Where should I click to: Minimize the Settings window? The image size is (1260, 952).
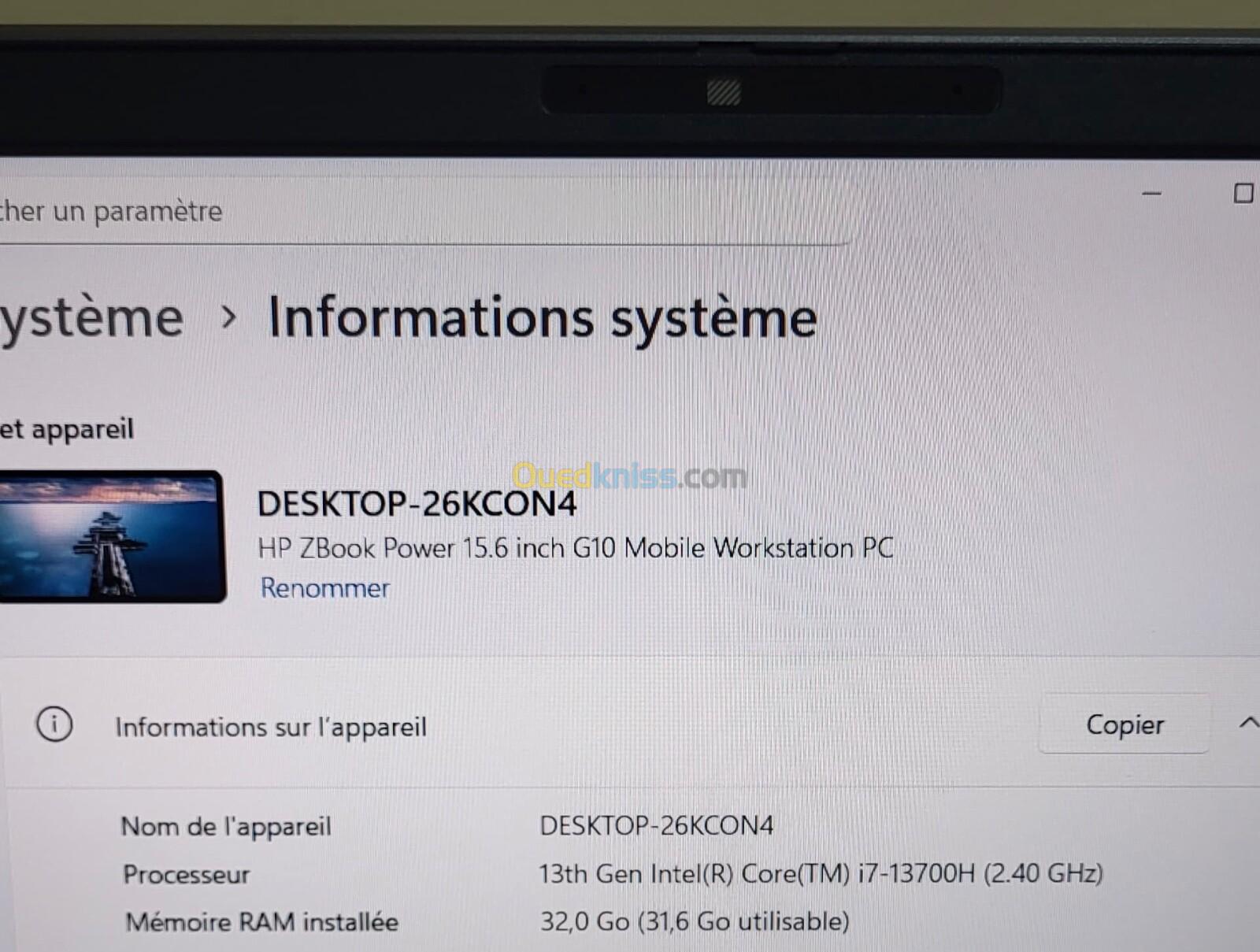tap(1152, 193)
